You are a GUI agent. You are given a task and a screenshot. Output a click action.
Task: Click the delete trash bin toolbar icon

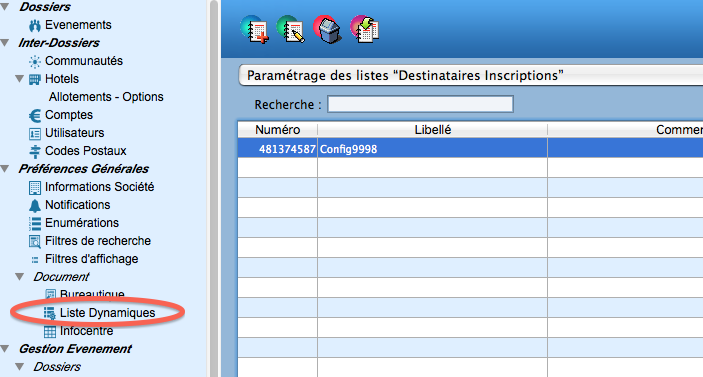(x=327, y=30)
